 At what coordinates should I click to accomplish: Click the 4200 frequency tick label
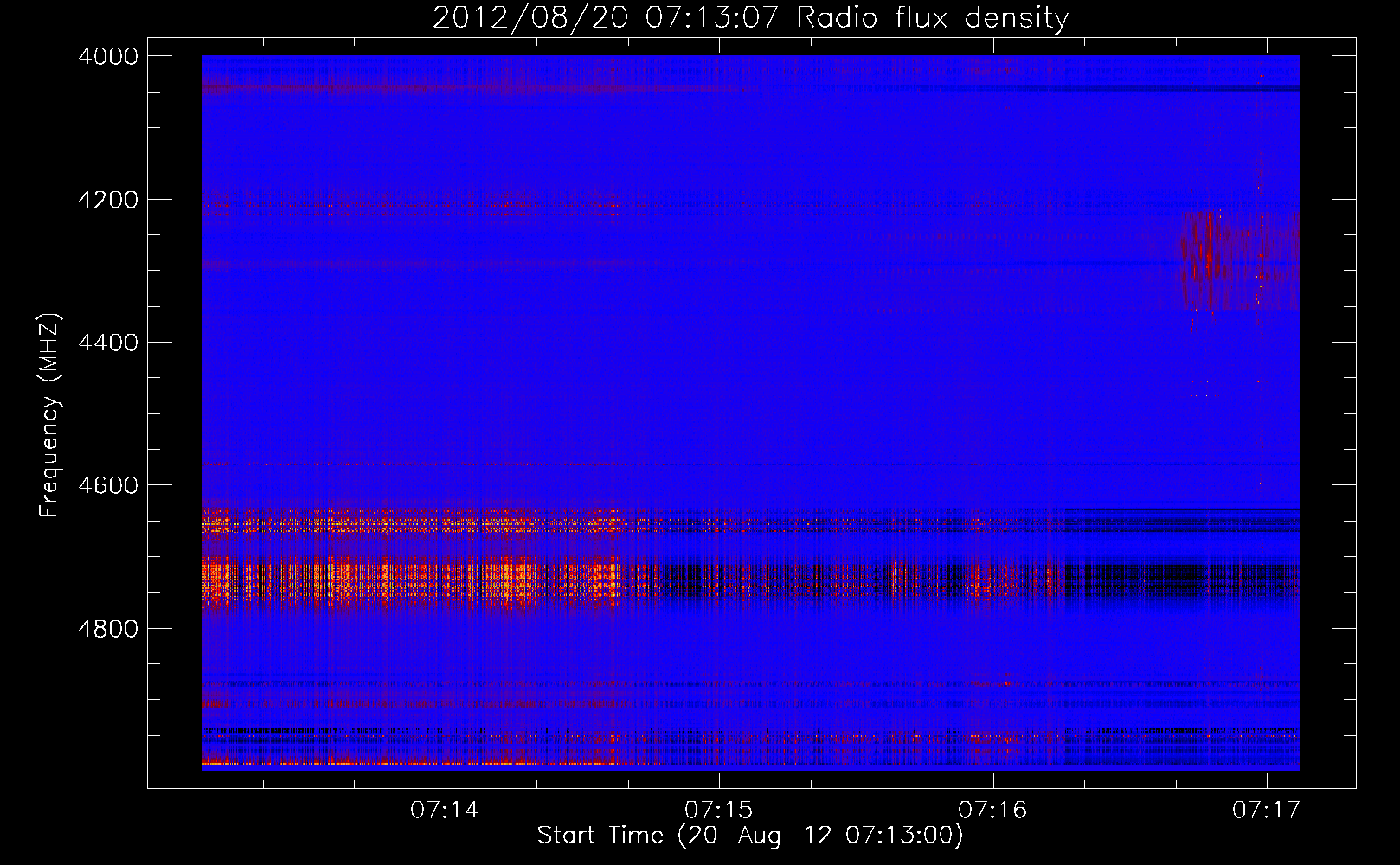[108, 200]
